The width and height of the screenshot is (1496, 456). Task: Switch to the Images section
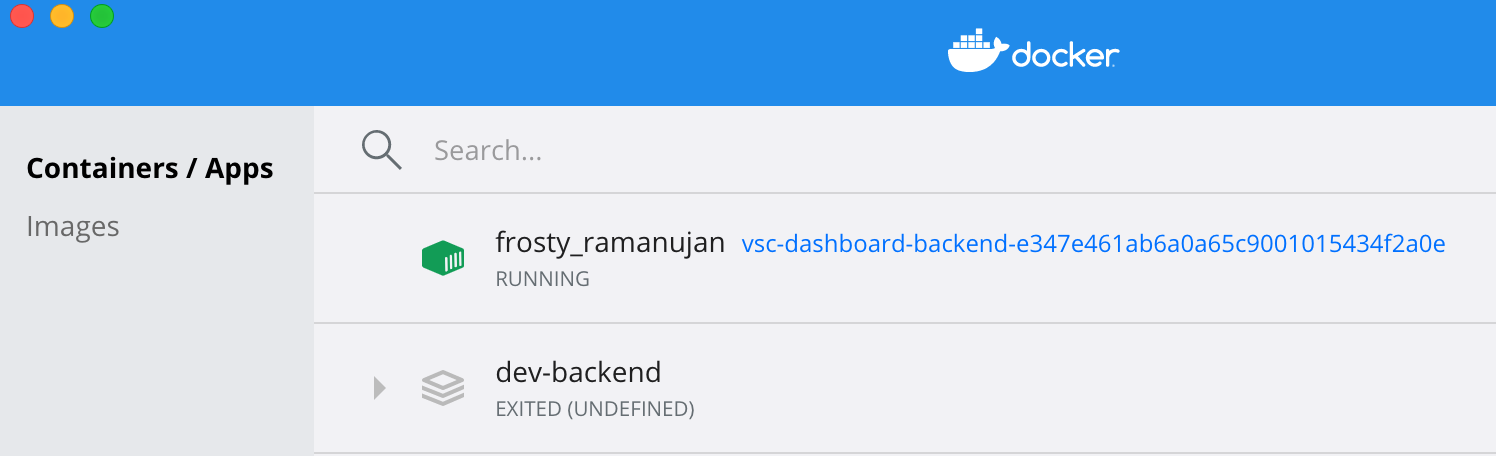click(73, 226)
